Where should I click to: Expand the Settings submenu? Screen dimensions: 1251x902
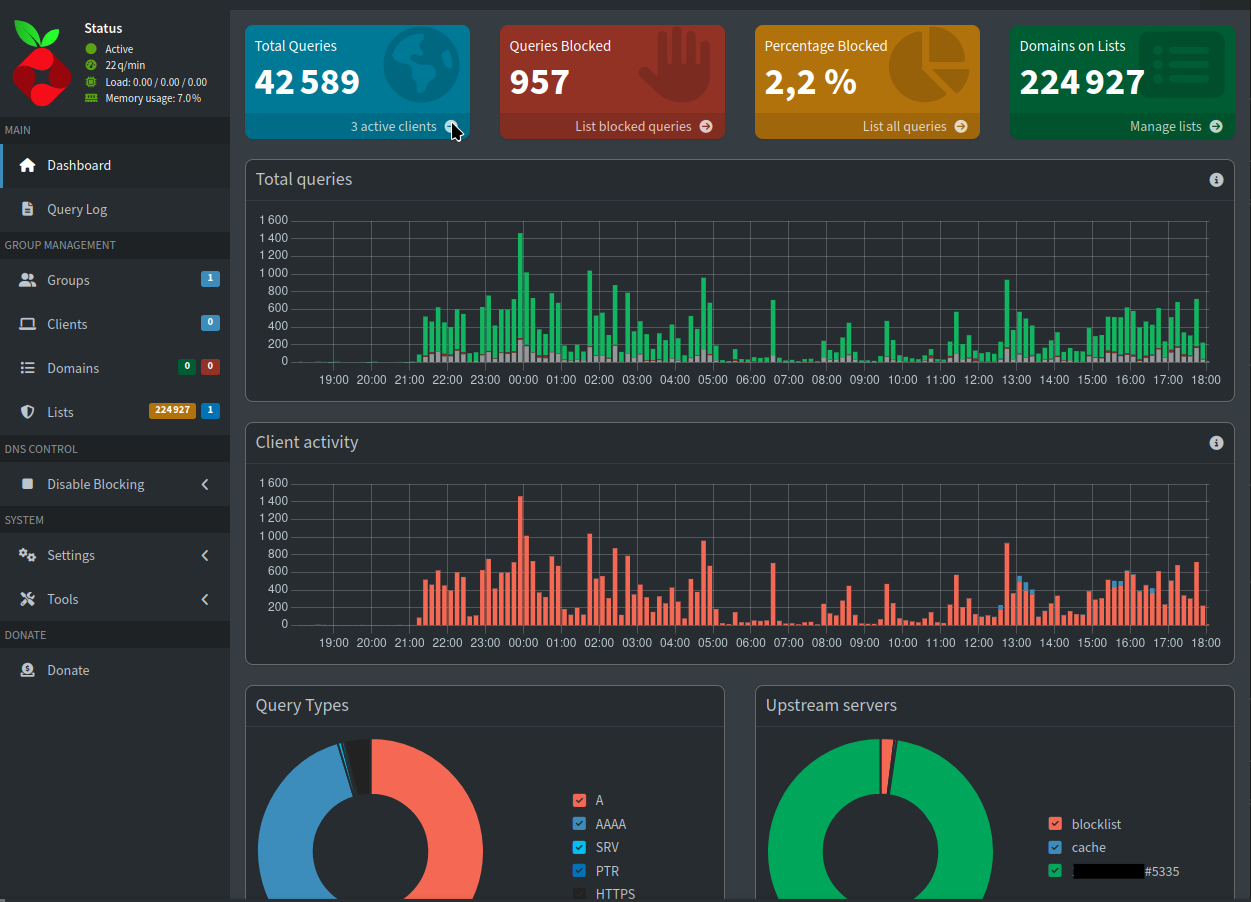click(x=204, y=555)
